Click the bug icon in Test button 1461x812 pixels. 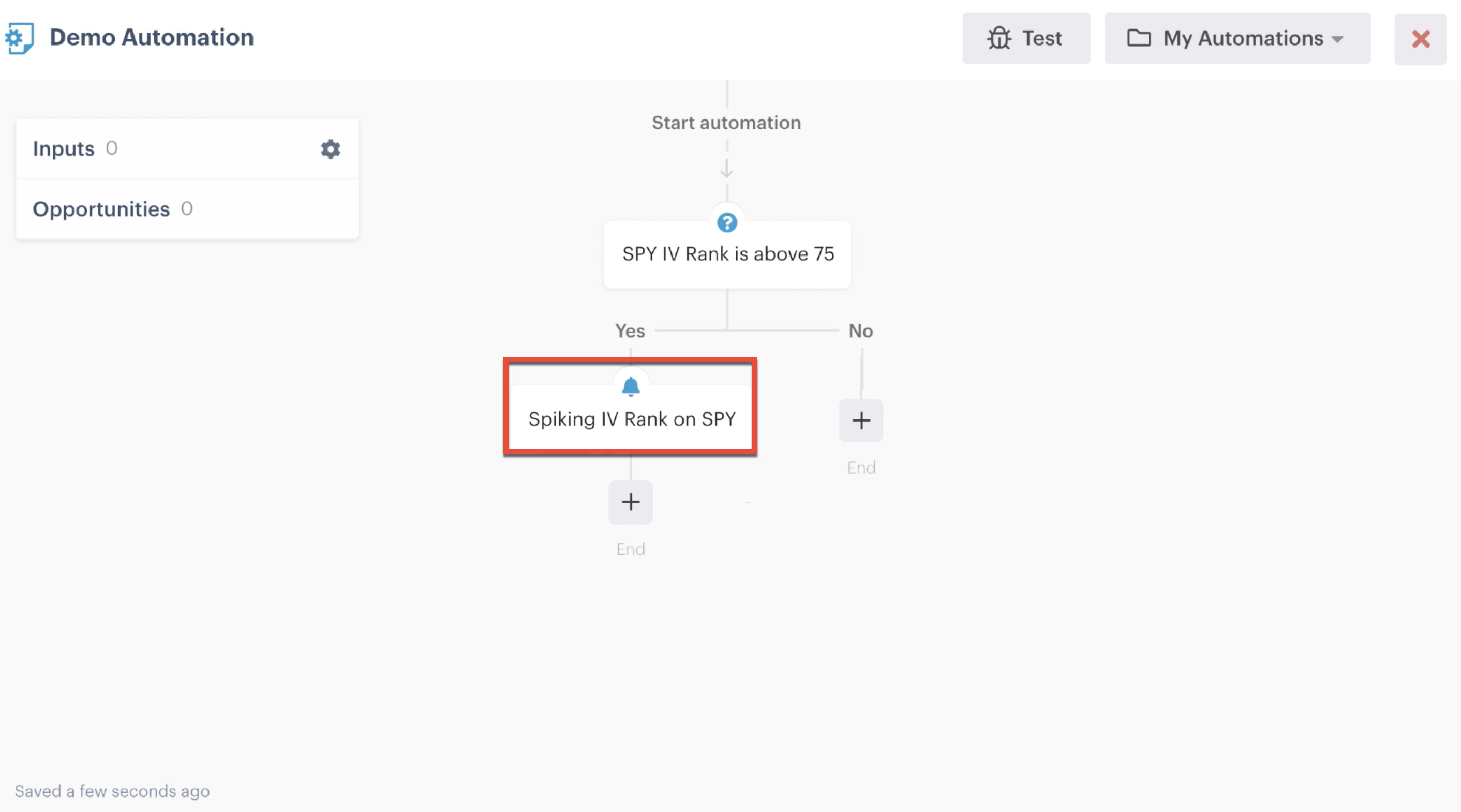click(x=999, y=39)
